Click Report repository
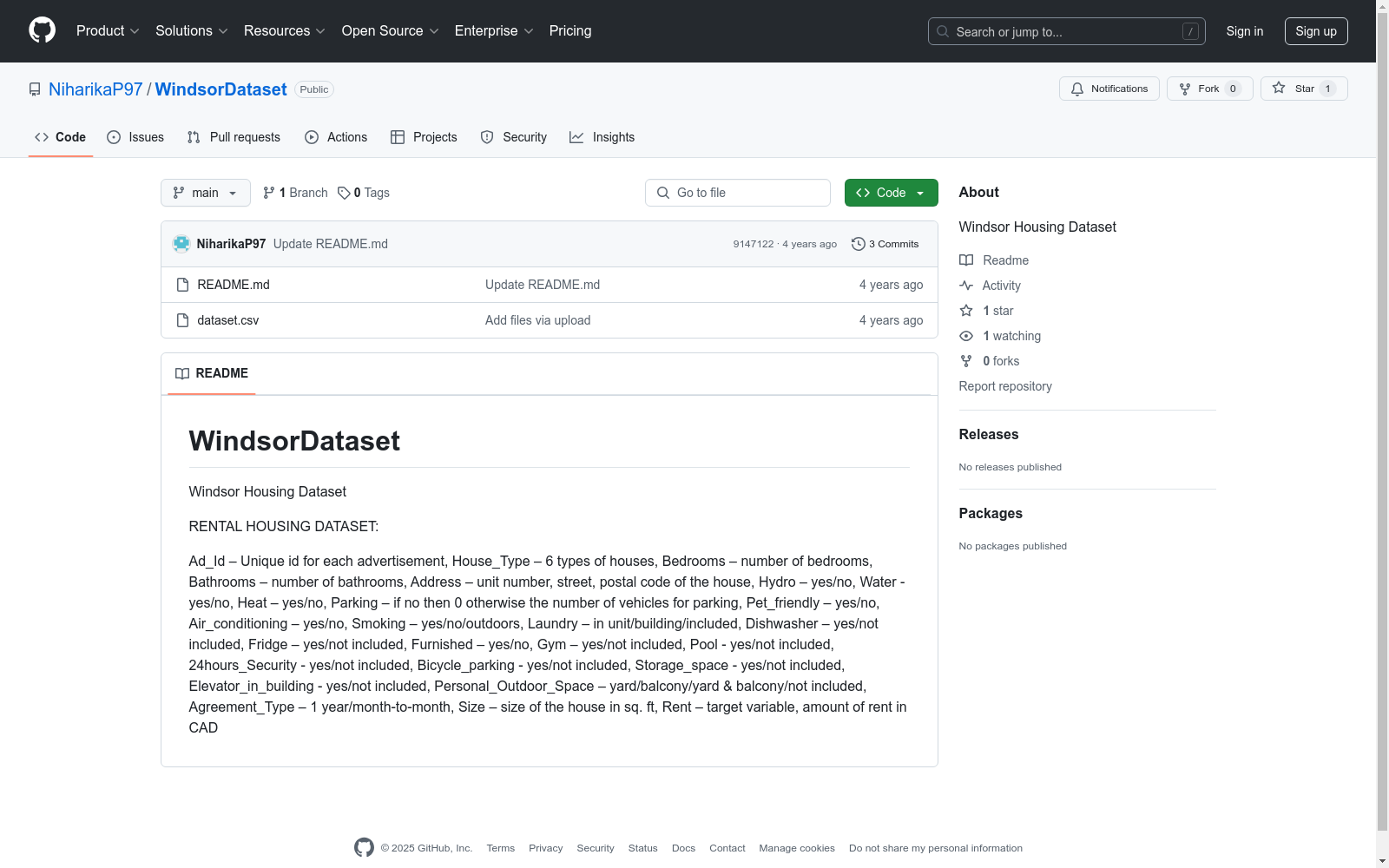Viewport: 1389px width, 868px height. (1005, 386)
